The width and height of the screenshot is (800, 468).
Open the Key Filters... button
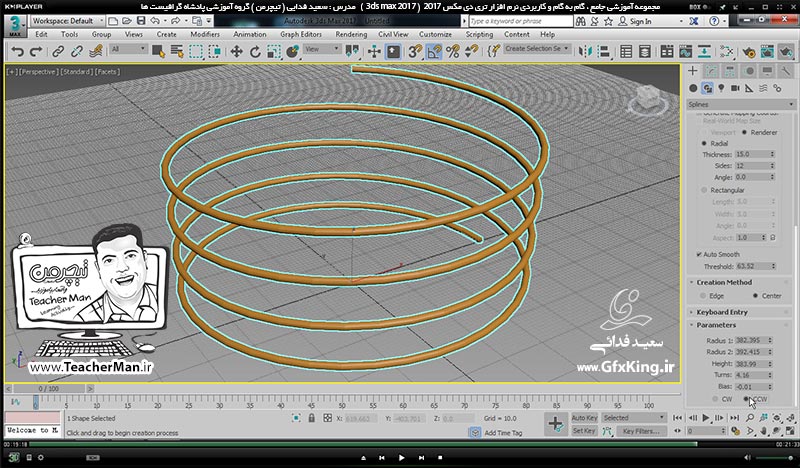click(641, 431)
